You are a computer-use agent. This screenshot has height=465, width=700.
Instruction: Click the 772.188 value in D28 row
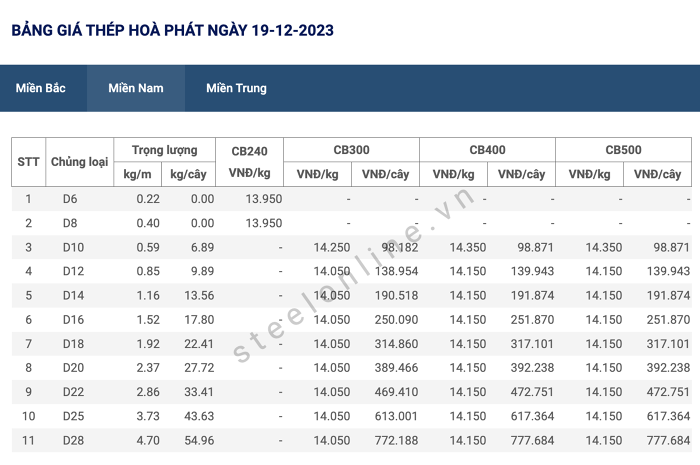pos(396,440)
